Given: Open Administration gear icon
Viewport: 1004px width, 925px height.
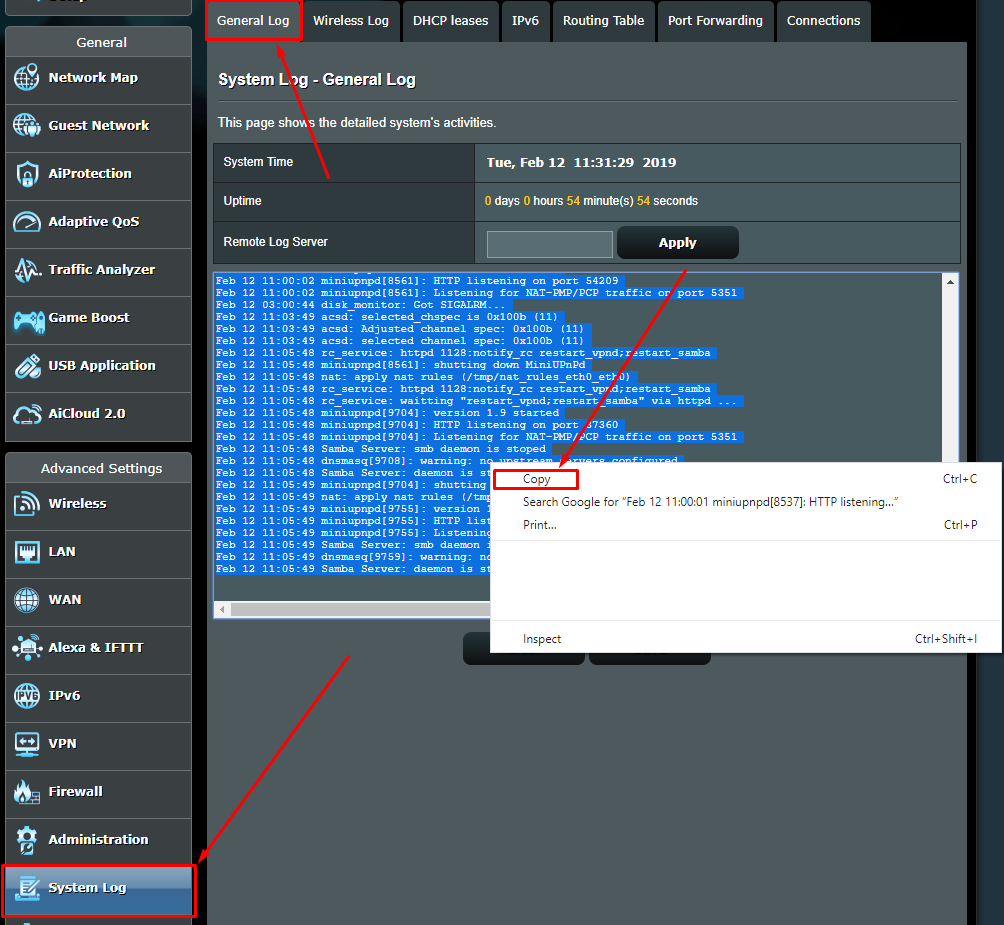Looking at the screenshot, I should pyautogui.click(x=27, y=840).
